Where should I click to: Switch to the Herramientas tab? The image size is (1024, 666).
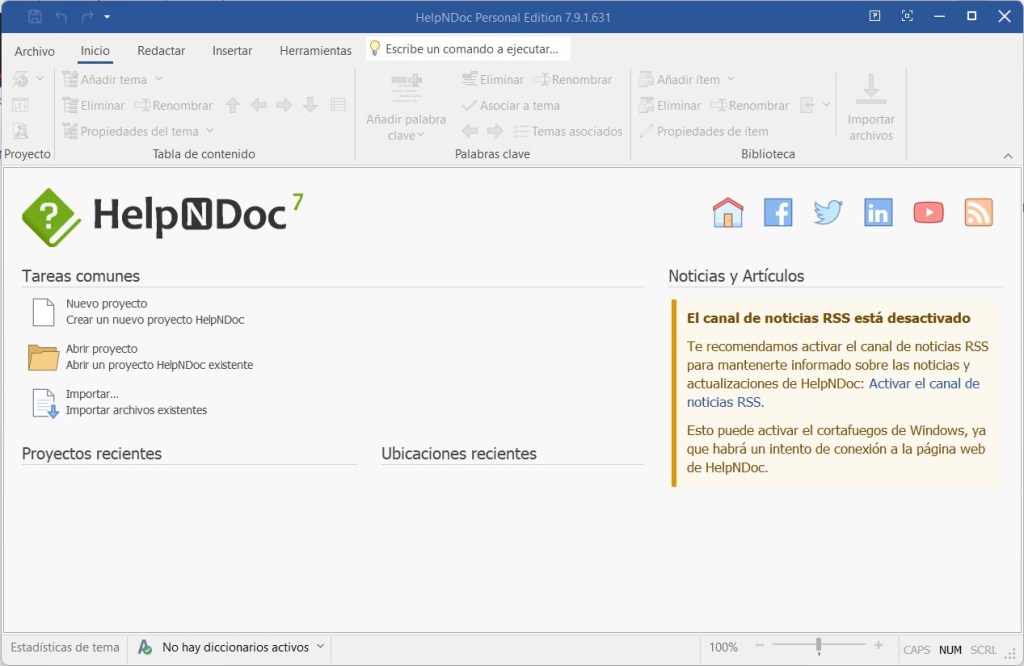point(315,51)
